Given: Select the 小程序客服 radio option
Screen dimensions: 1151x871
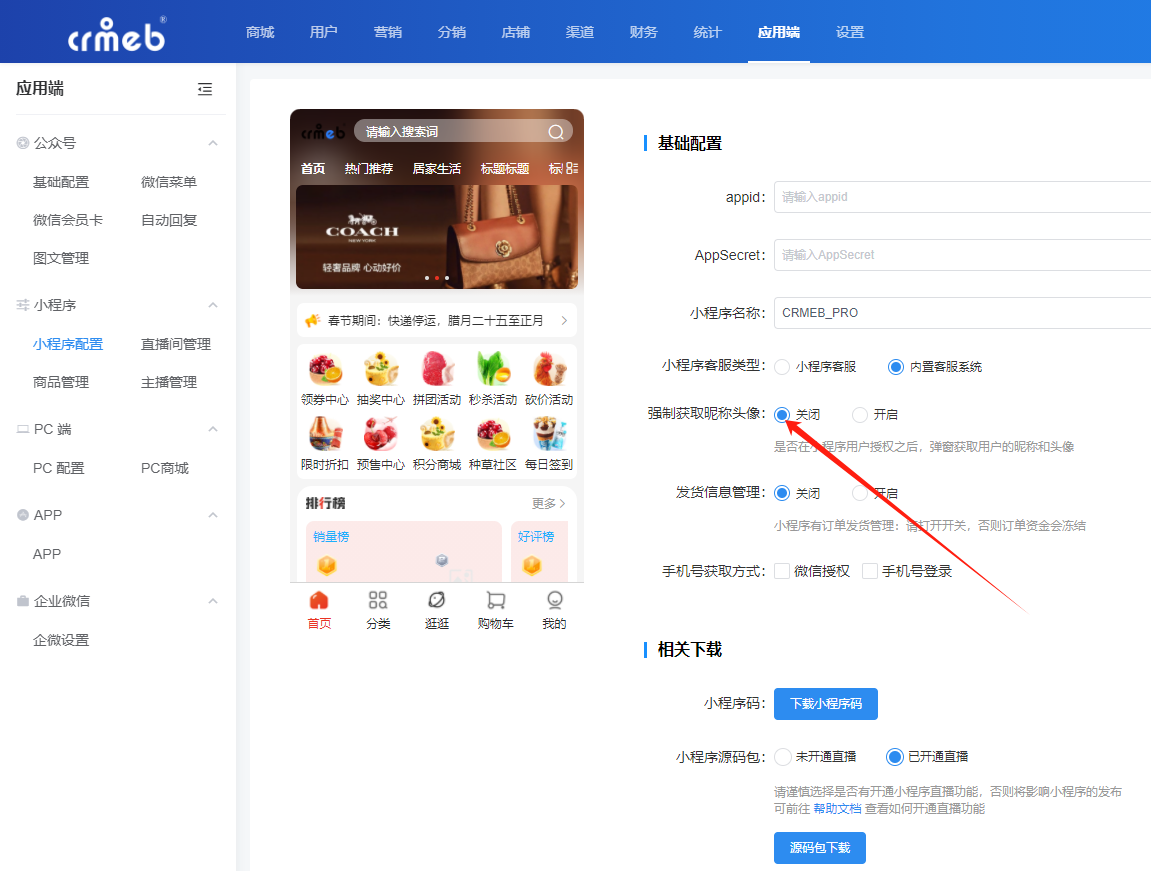Looking at the screenshot, I should pyautogui.click(x=782, y=367).
